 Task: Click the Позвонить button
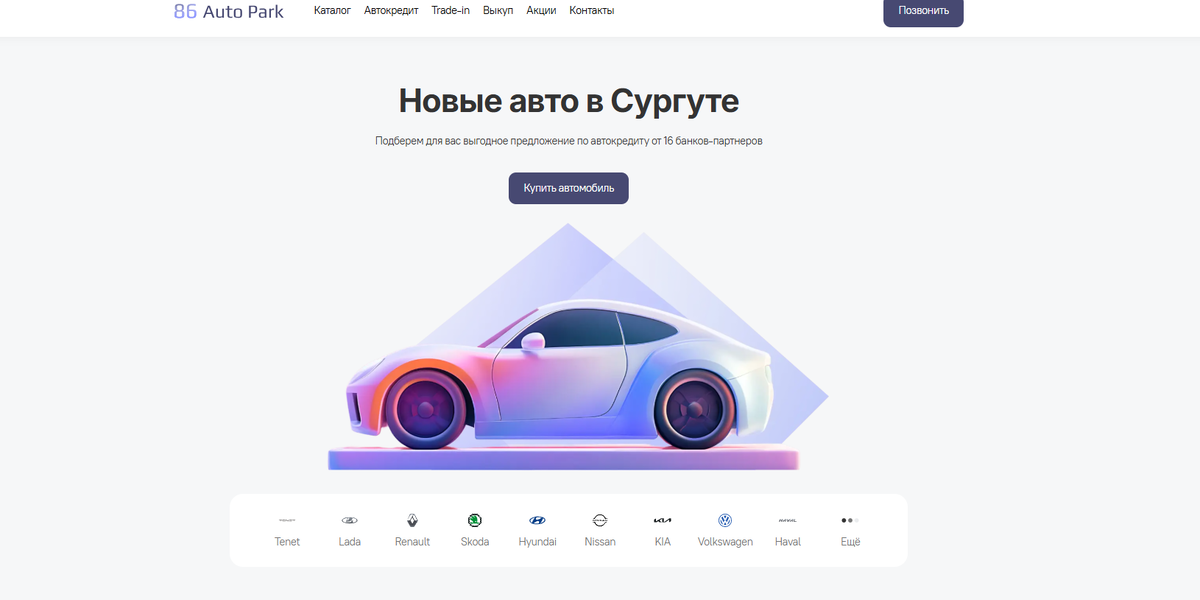click(x=923, y=11)
